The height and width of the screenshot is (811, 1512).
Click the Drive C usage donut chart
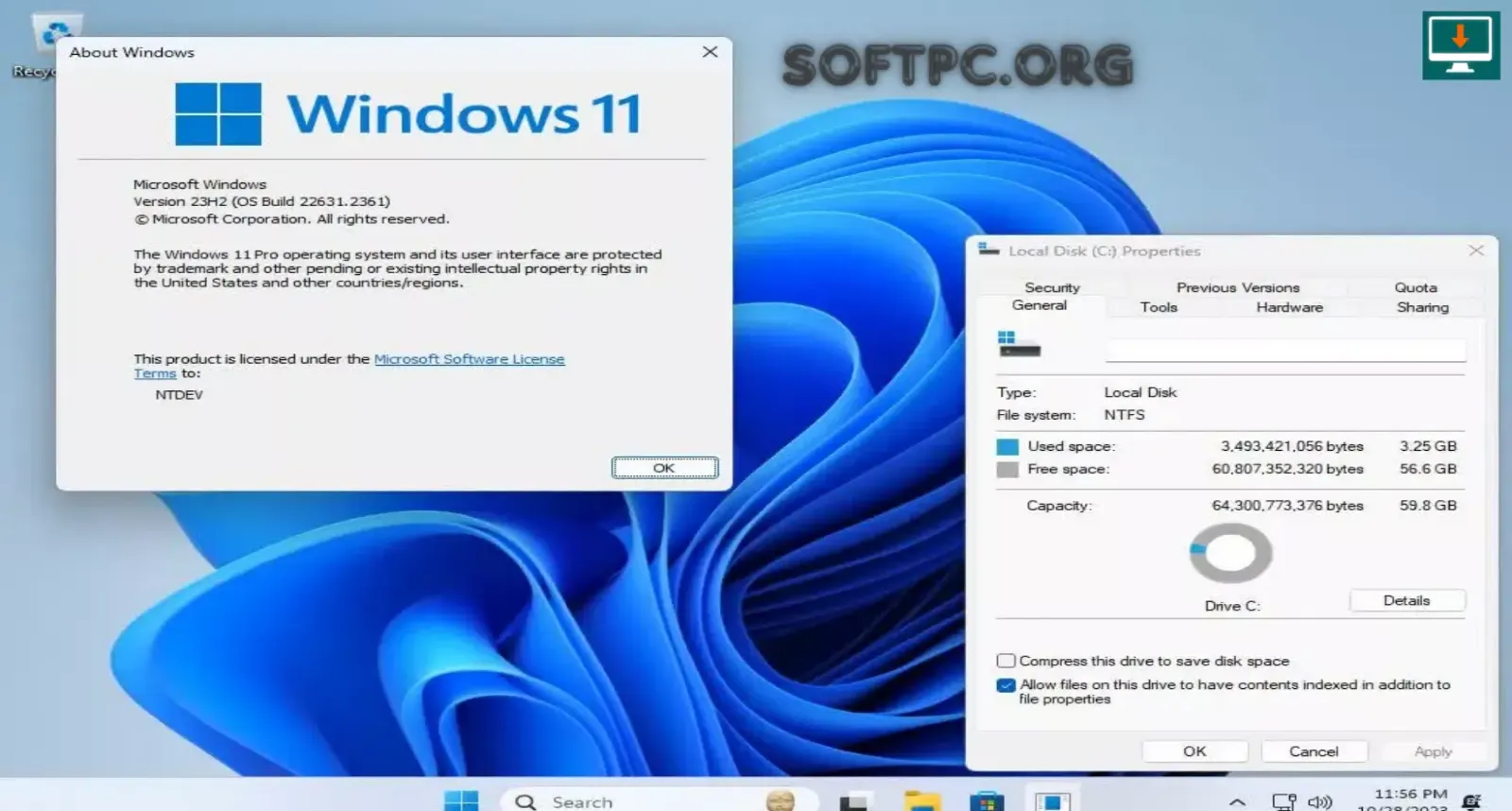tap(1230, 553)
